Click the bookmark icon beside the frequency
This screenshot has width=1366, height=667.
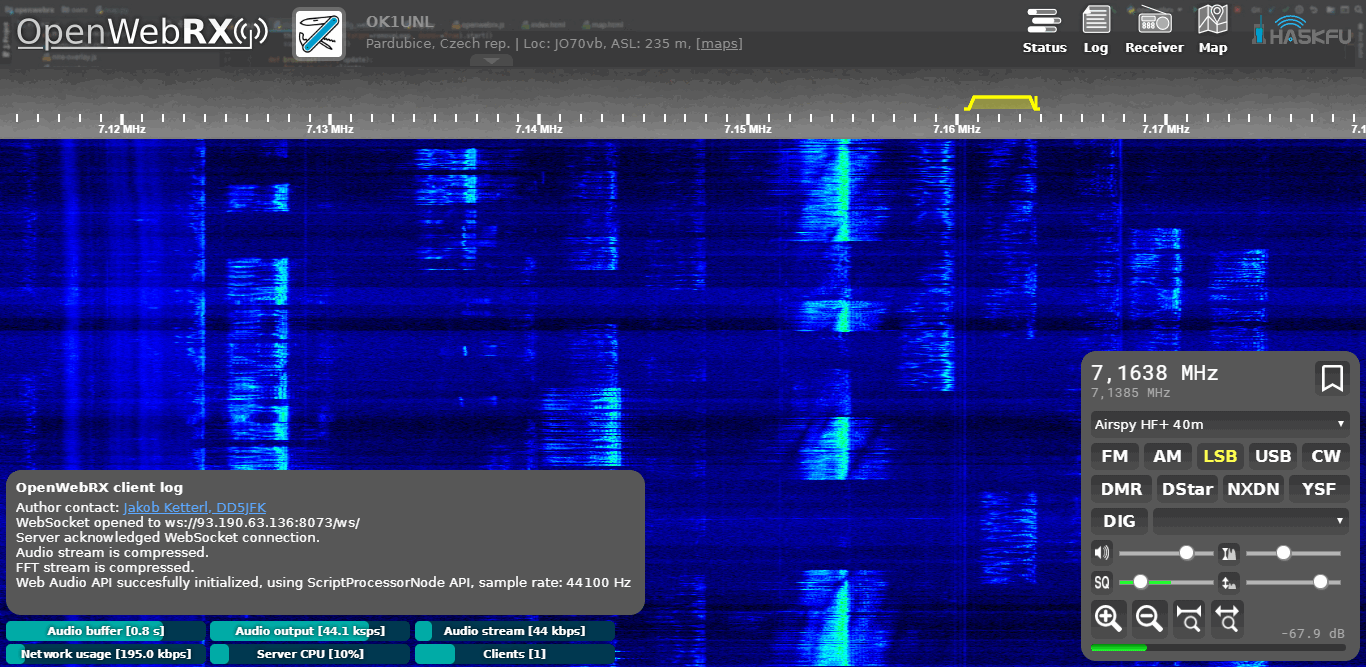click(x=1331, y=379)
